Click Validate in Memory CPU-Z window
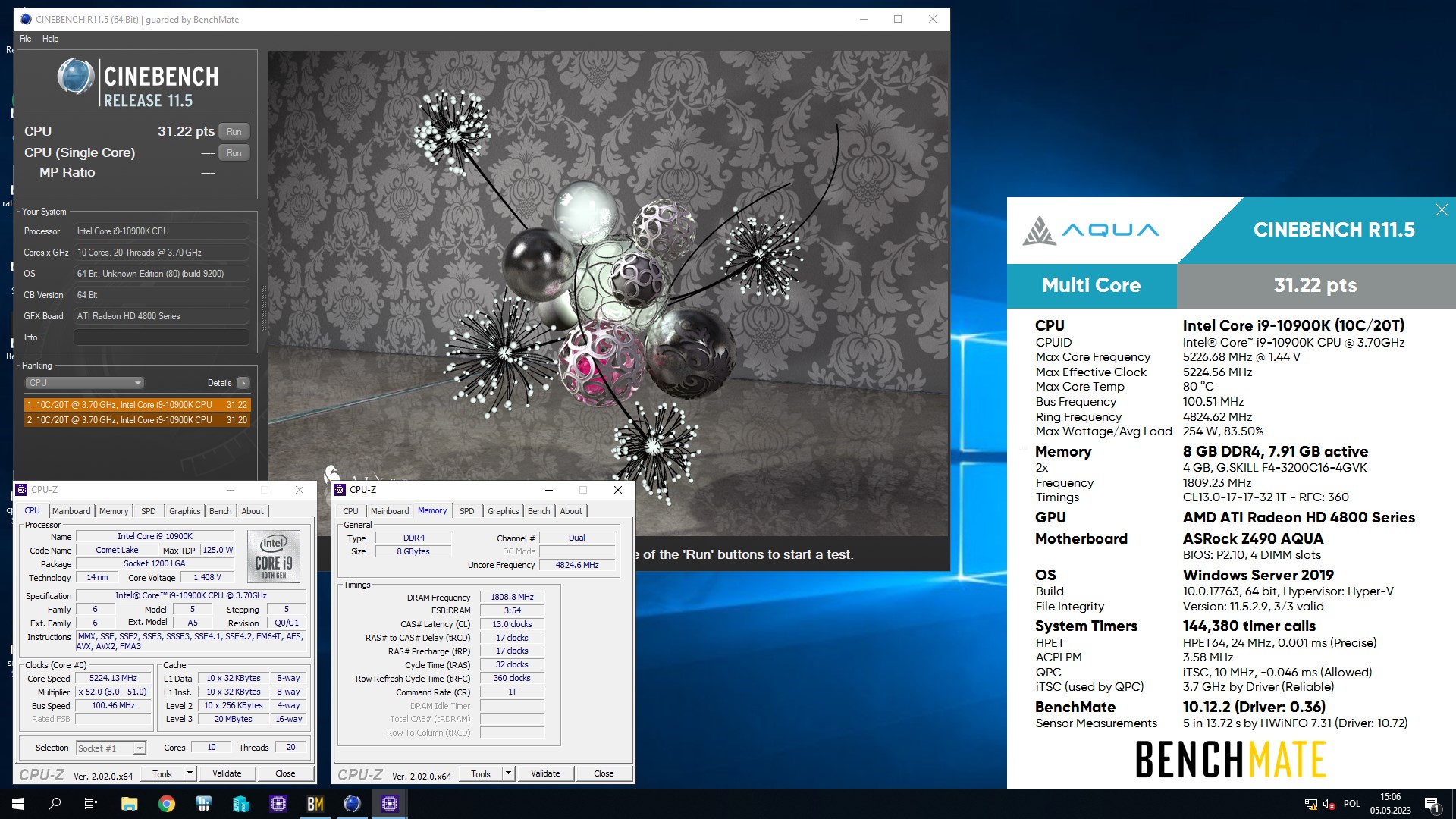The height and width of the screenshot is (819, 1456). click(545, 773)
